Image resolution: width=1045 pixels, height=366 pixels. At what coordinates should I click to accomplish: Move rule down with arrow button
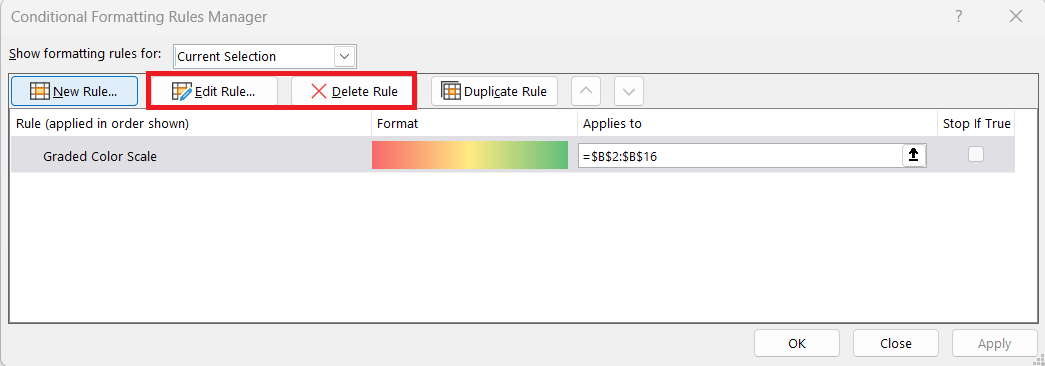point(628,91)
